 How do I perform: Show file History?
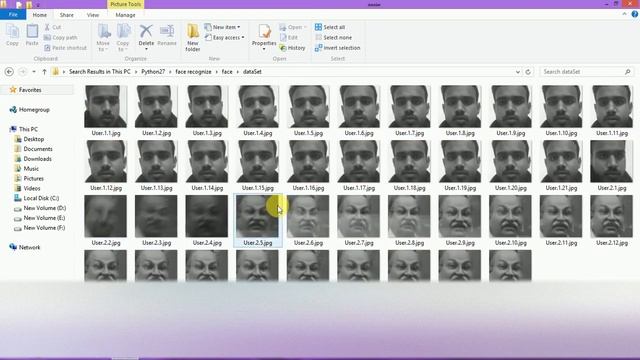coord(292,48)
